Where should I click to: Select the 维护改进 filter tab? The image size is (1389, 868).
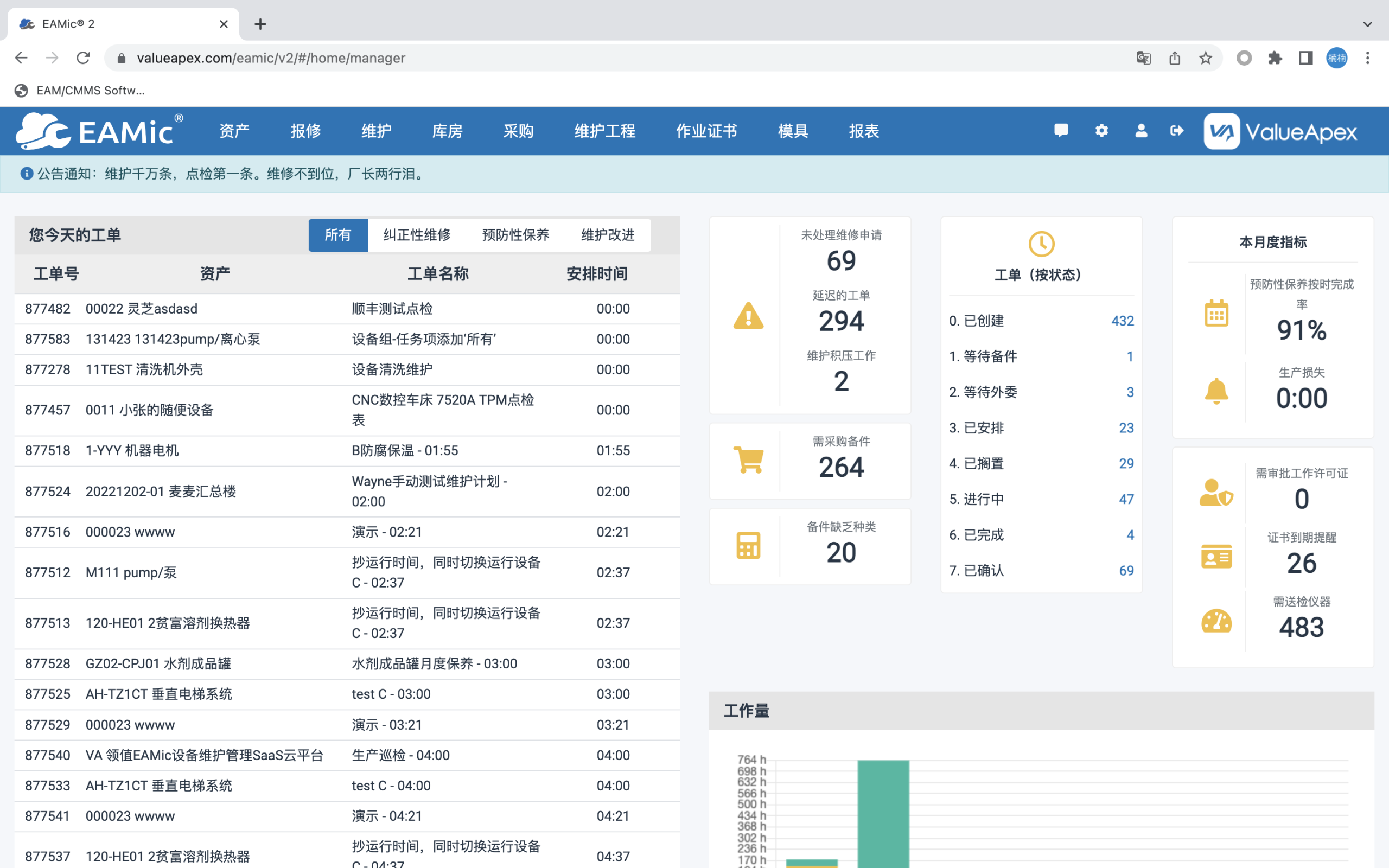pyautogui.click(x=607, y=235)
